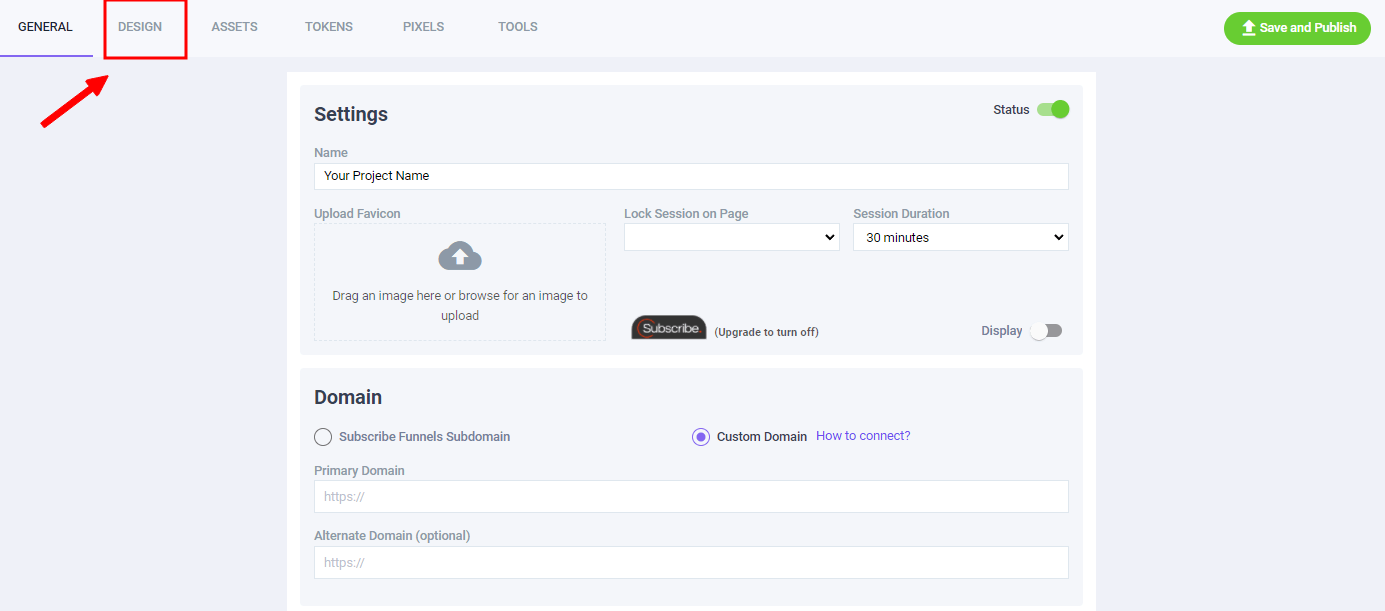Toggle the Status switch off
This screenshot has width=1385, height=611.
click(x=1053, y=110)
